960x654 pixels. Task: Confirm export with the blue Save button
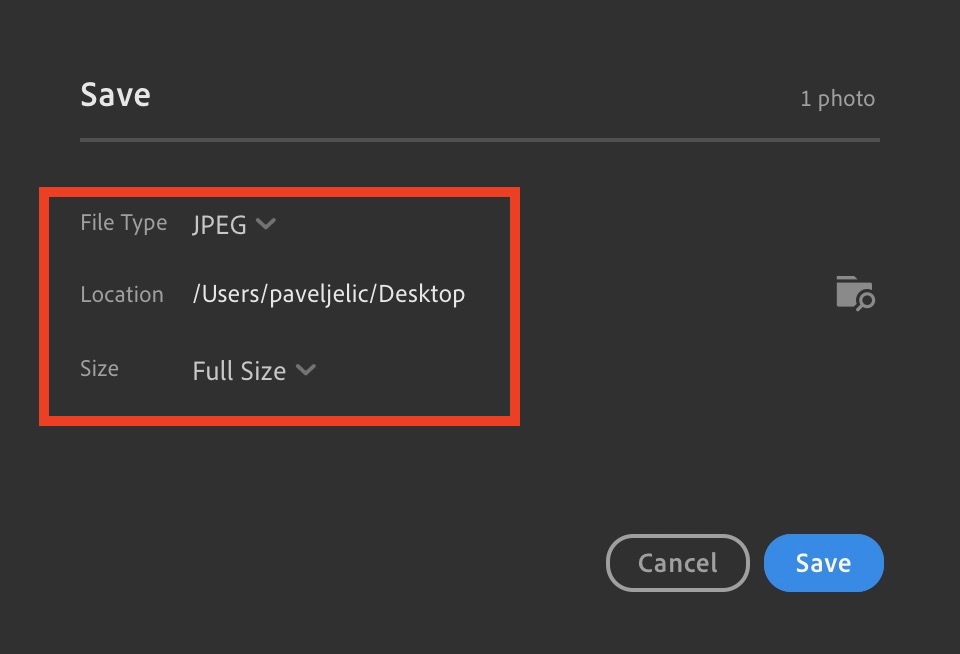(x=823, y=563)
